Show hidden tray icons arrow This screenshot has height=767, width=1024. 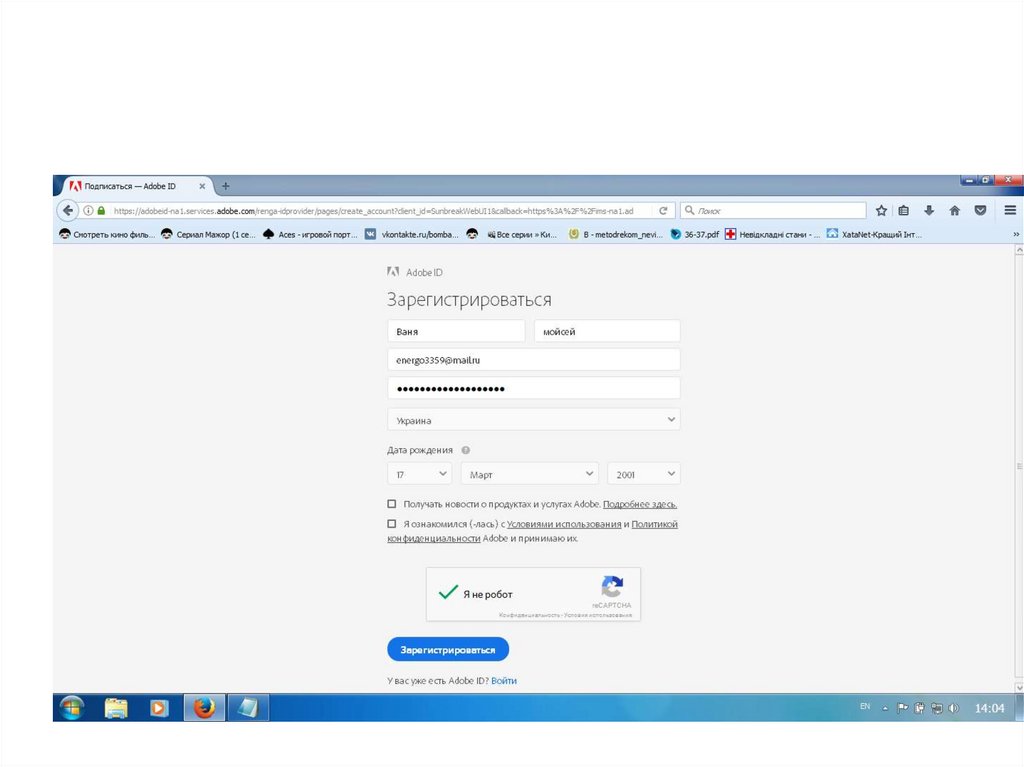(886, 708)
